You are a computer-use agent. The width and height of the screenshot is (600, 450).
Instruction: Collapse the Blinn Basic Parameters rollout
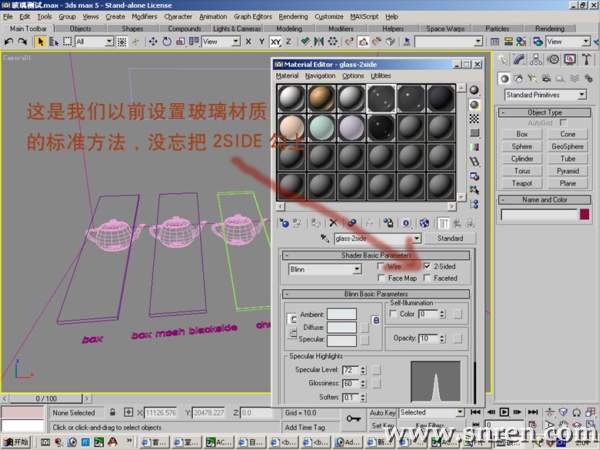point(376,294)
